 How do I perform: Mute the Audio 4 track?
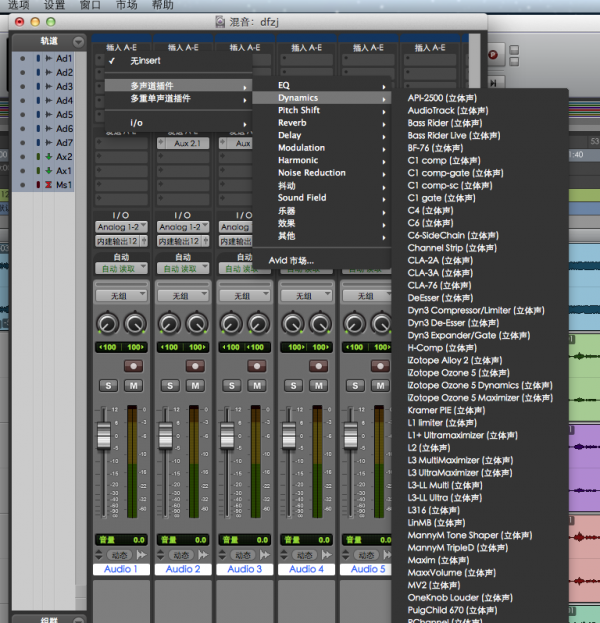[319, 385]
